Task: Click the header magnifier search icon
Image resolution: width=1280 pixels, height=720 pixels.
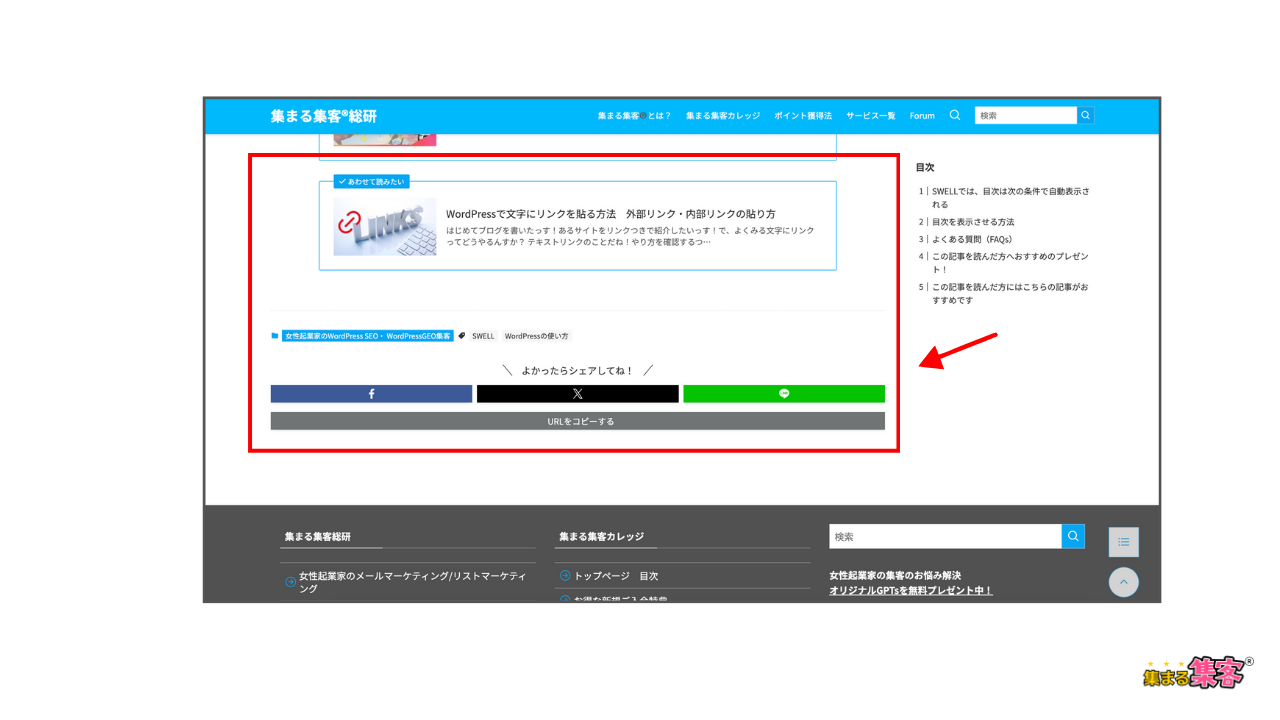Action: [x=955, y=115]
